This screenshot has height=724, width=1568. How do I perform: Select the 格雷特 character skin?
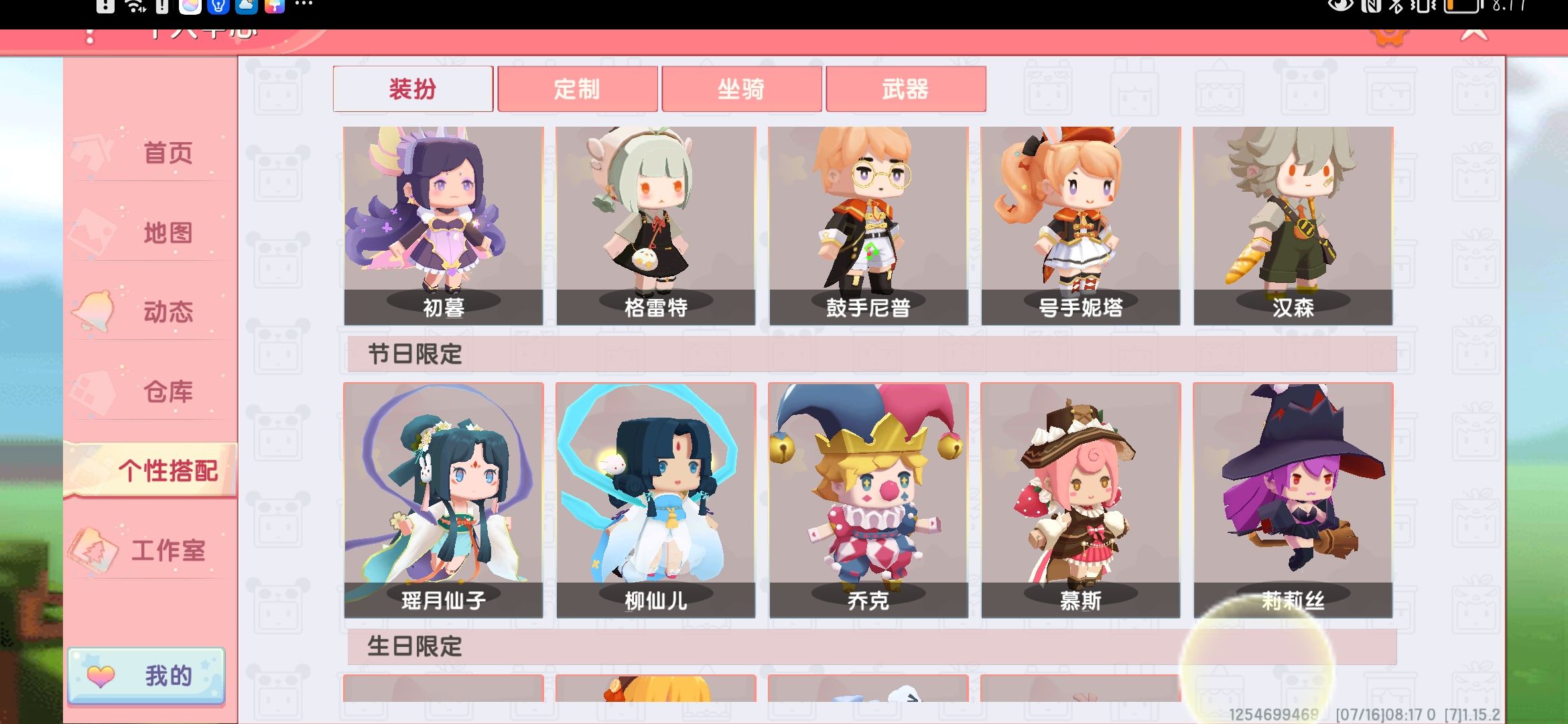pyautogui.click(x=656, y=226)
